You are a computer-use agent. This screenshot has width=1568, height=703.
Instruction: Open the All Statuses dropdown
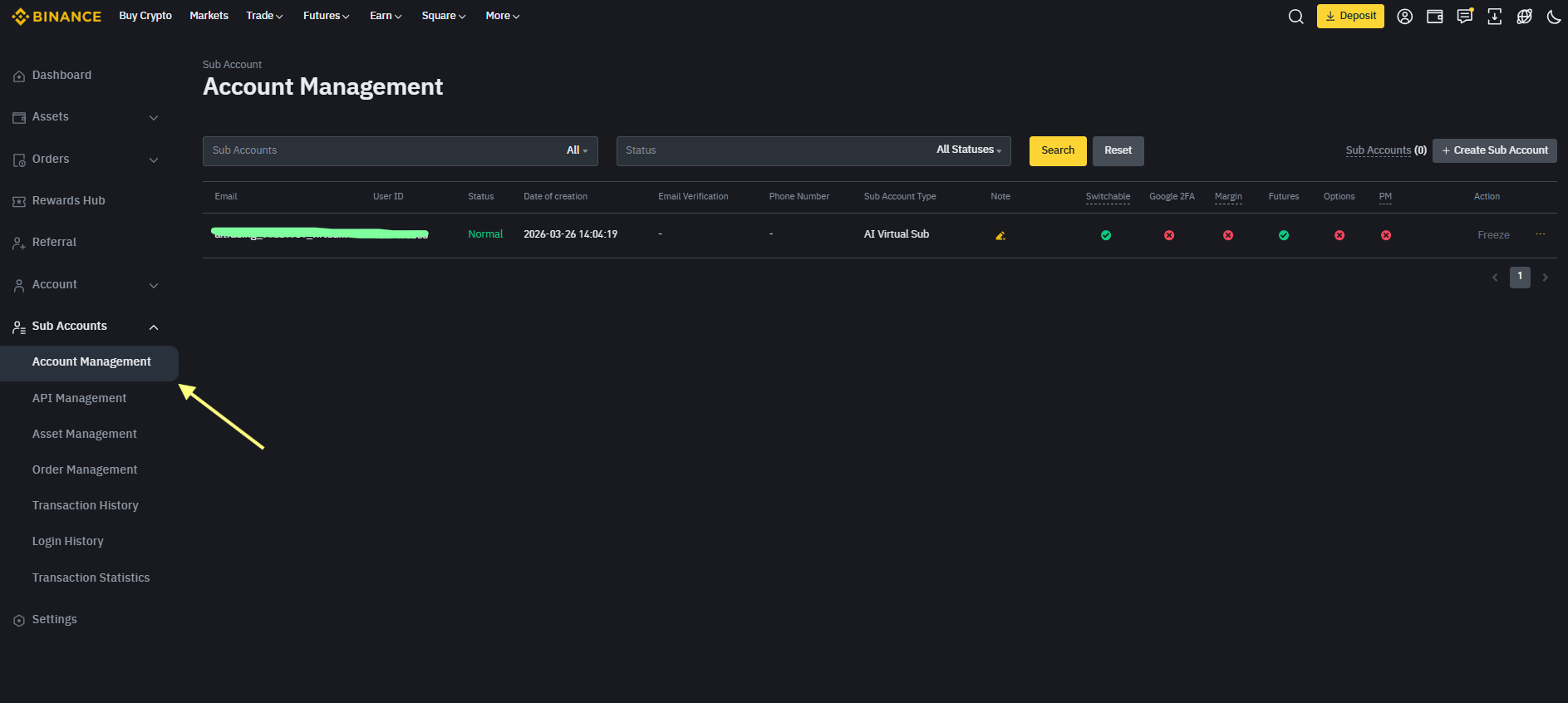[968, 150]
